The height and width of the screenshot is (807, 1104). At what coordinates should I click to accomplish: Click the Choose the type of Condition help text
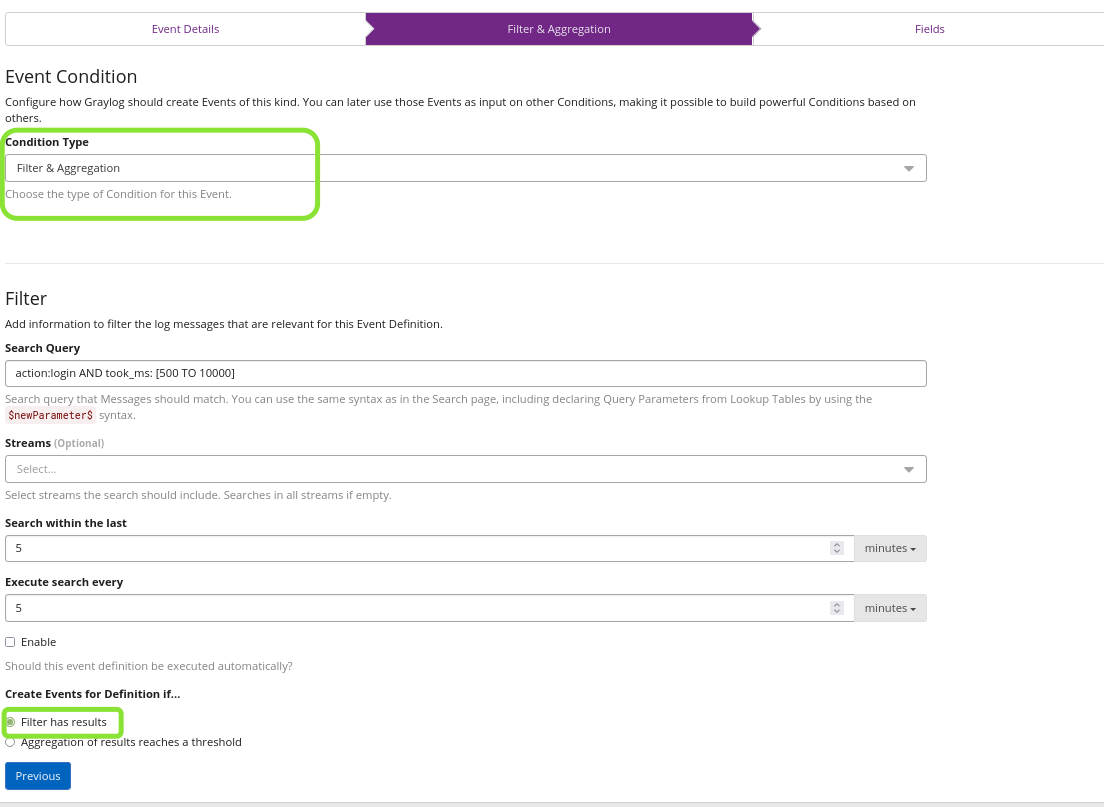click(x=118, y=194)
